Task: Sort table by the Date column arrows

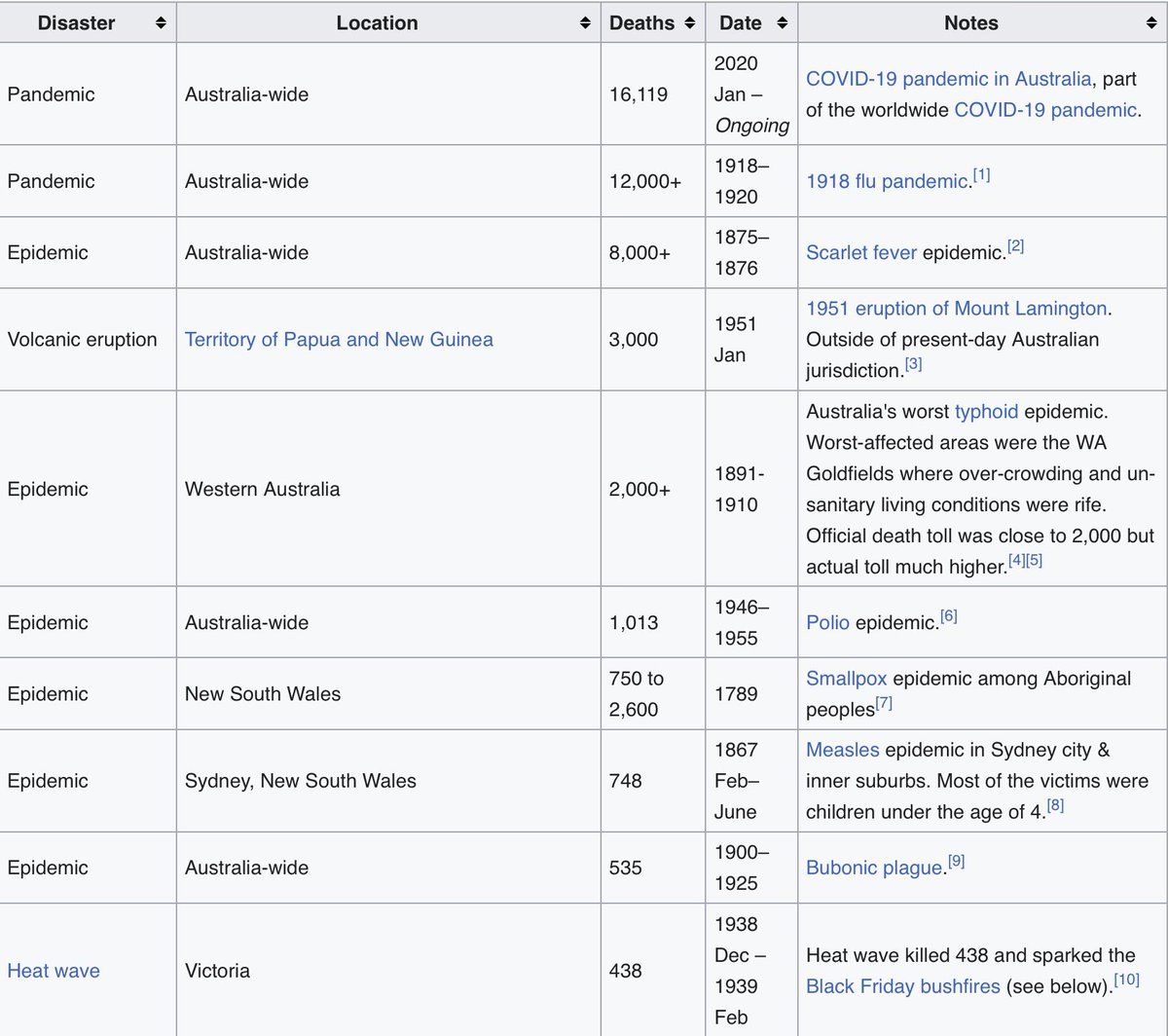Action: [782, 23]
